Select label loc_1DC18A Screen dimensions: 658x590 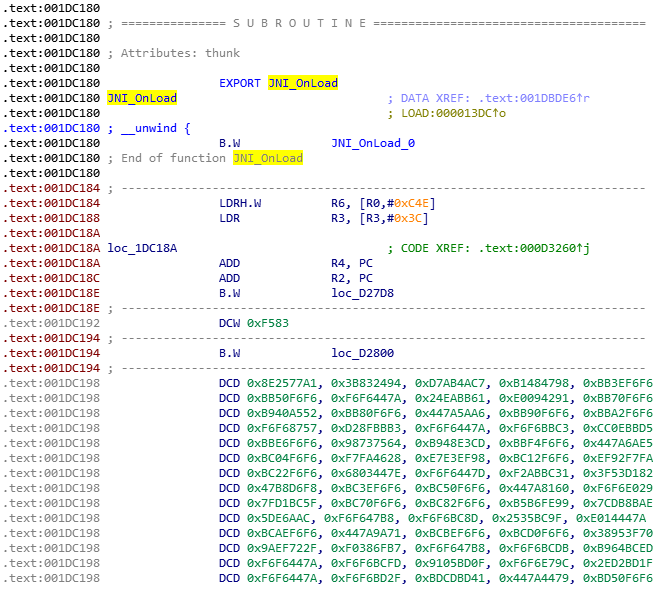(x=142, y=248)
